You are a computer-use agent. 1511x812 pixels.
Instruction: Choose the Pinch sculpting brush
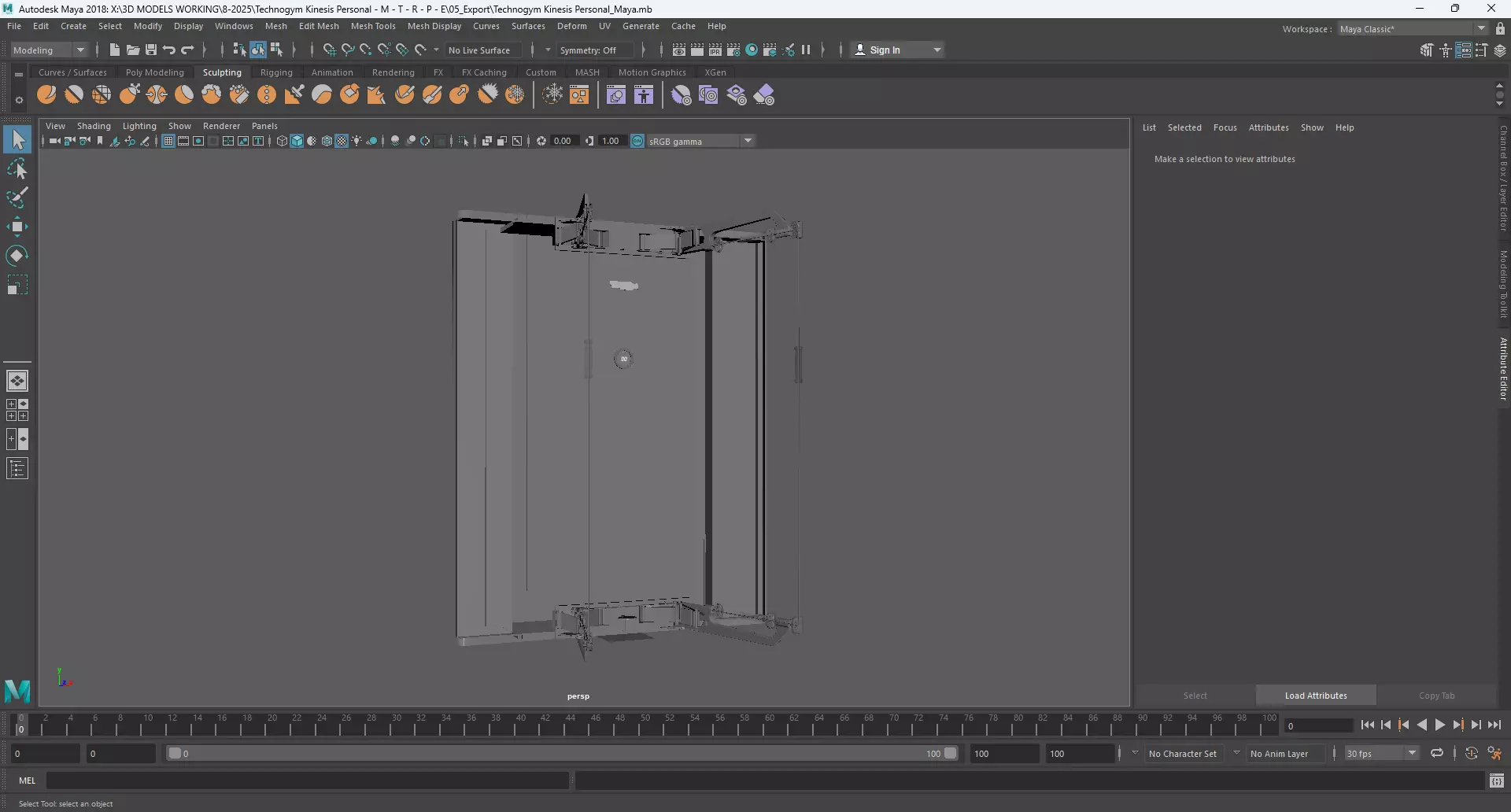pyautogui.click(x=157, y=95)
